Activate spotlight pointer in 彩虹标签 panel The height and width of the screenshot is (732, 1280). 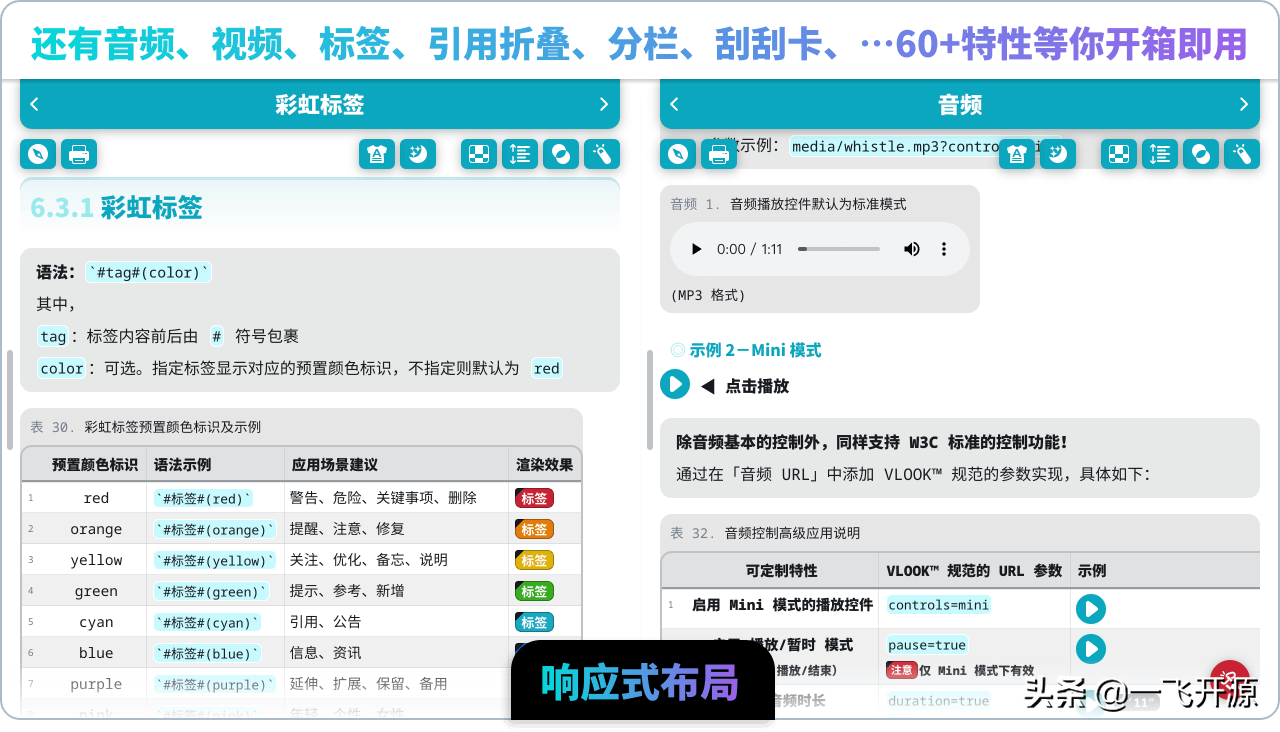coord(602,154)
